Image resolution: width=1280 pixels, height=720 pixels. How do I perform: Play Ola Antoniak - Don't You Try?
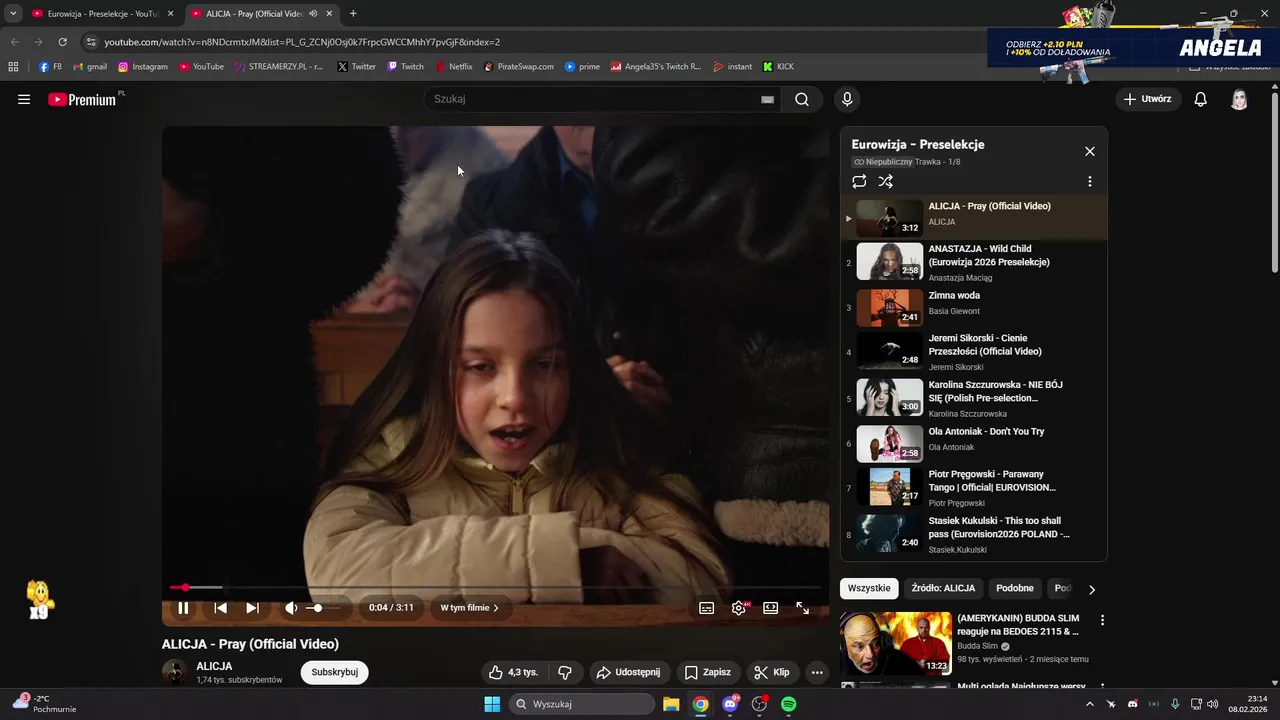coord(973,443)
